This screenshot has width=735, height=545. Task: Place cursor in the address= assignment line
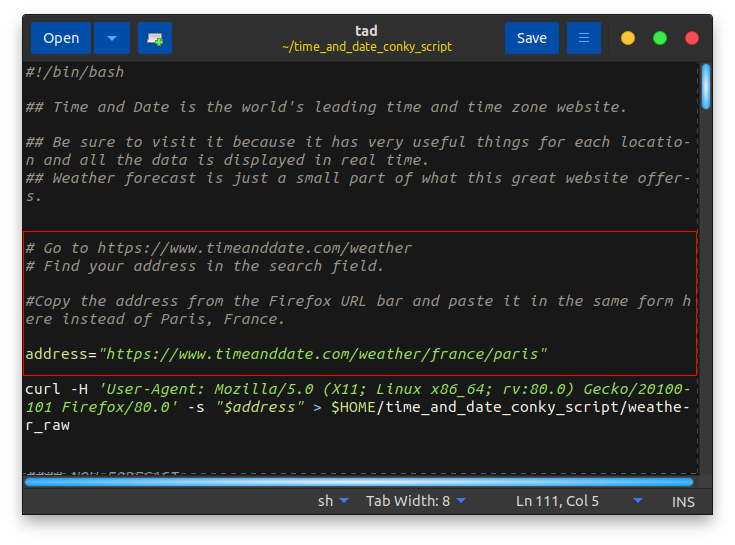tap(286, 354)
